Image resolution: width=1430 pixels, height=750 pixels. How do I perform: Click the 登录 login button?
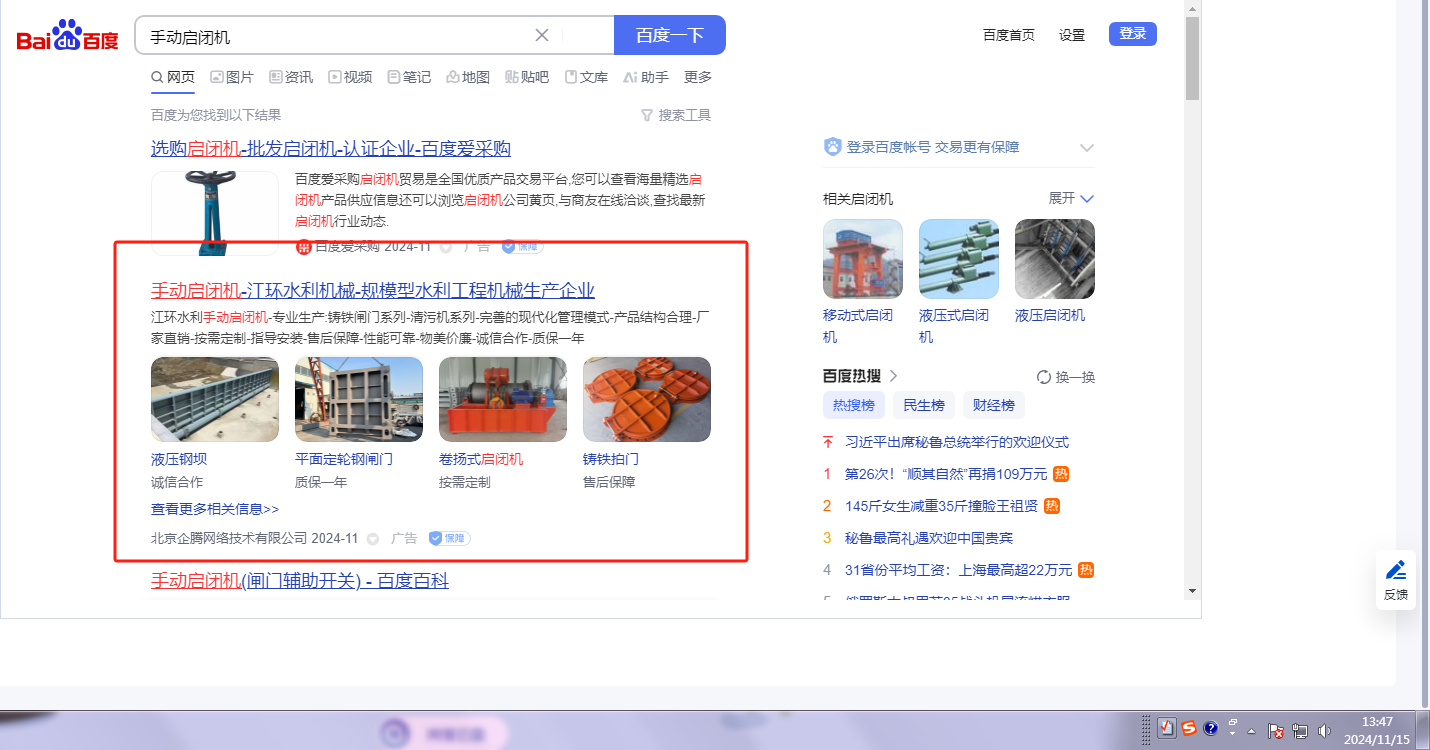click(1133, 34)
